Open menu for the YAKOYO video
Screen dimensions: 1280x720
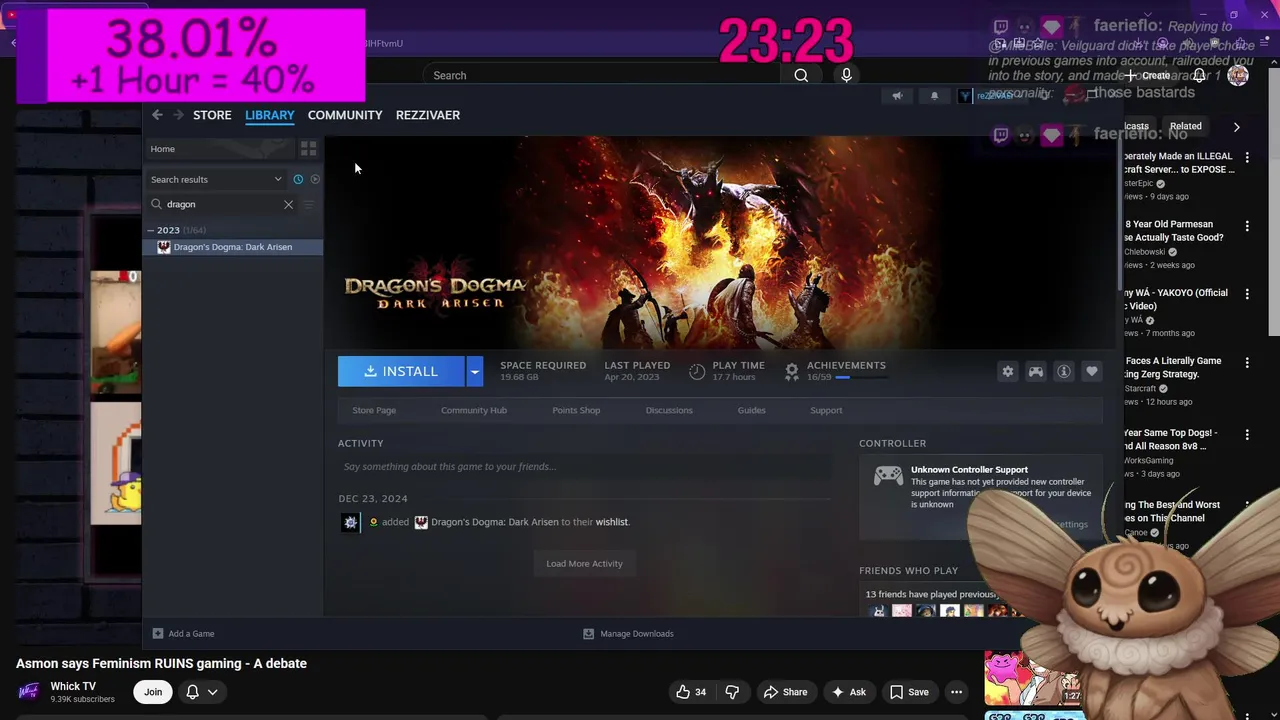tap(1247, 294)
